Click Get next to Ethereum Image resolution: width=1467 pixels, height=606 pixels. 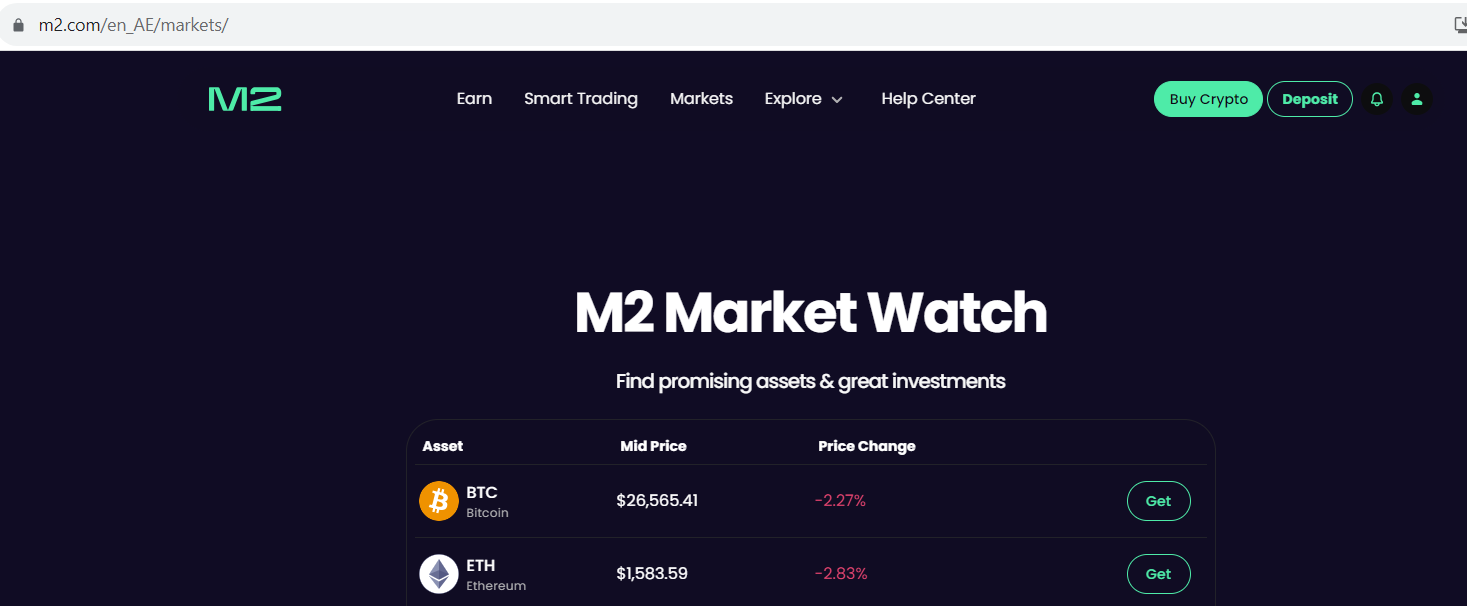(1158, 573)
